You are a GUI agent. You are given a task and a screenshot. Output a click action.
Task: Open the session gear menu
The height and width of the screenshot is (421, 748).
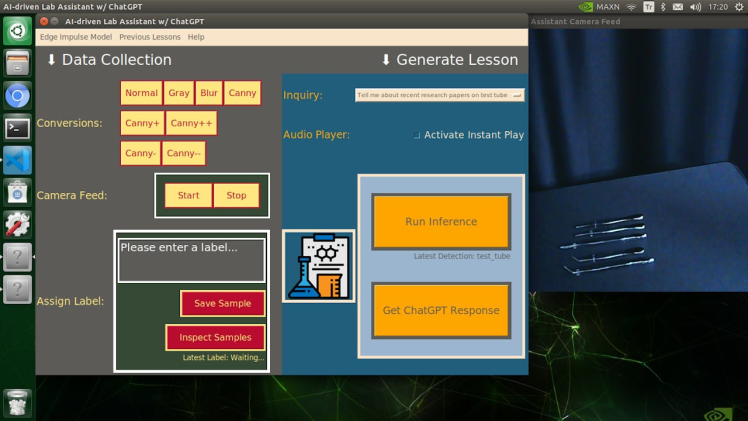pos(739,7)
